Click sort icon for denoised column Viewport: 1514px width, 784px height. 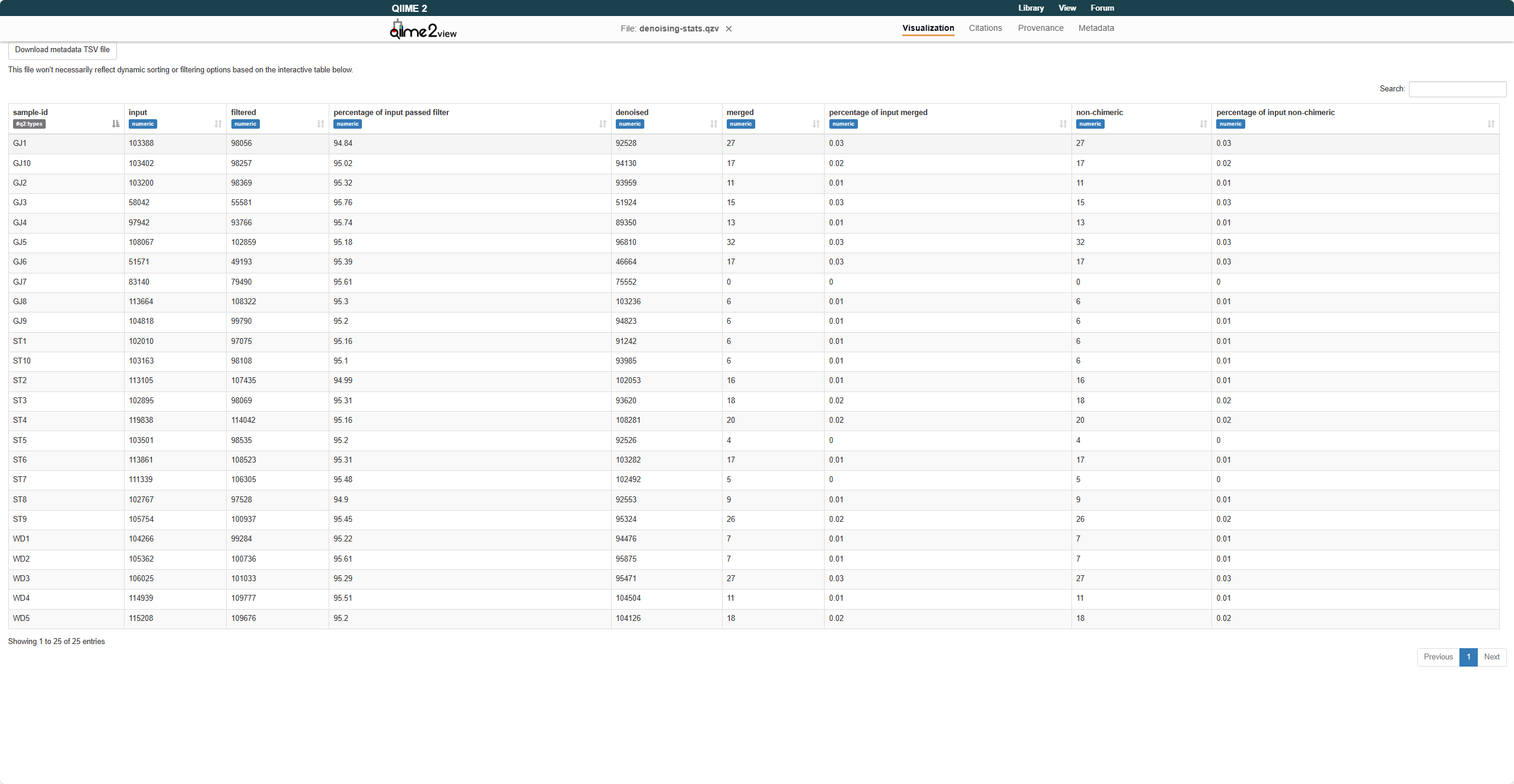click(713, 124)
